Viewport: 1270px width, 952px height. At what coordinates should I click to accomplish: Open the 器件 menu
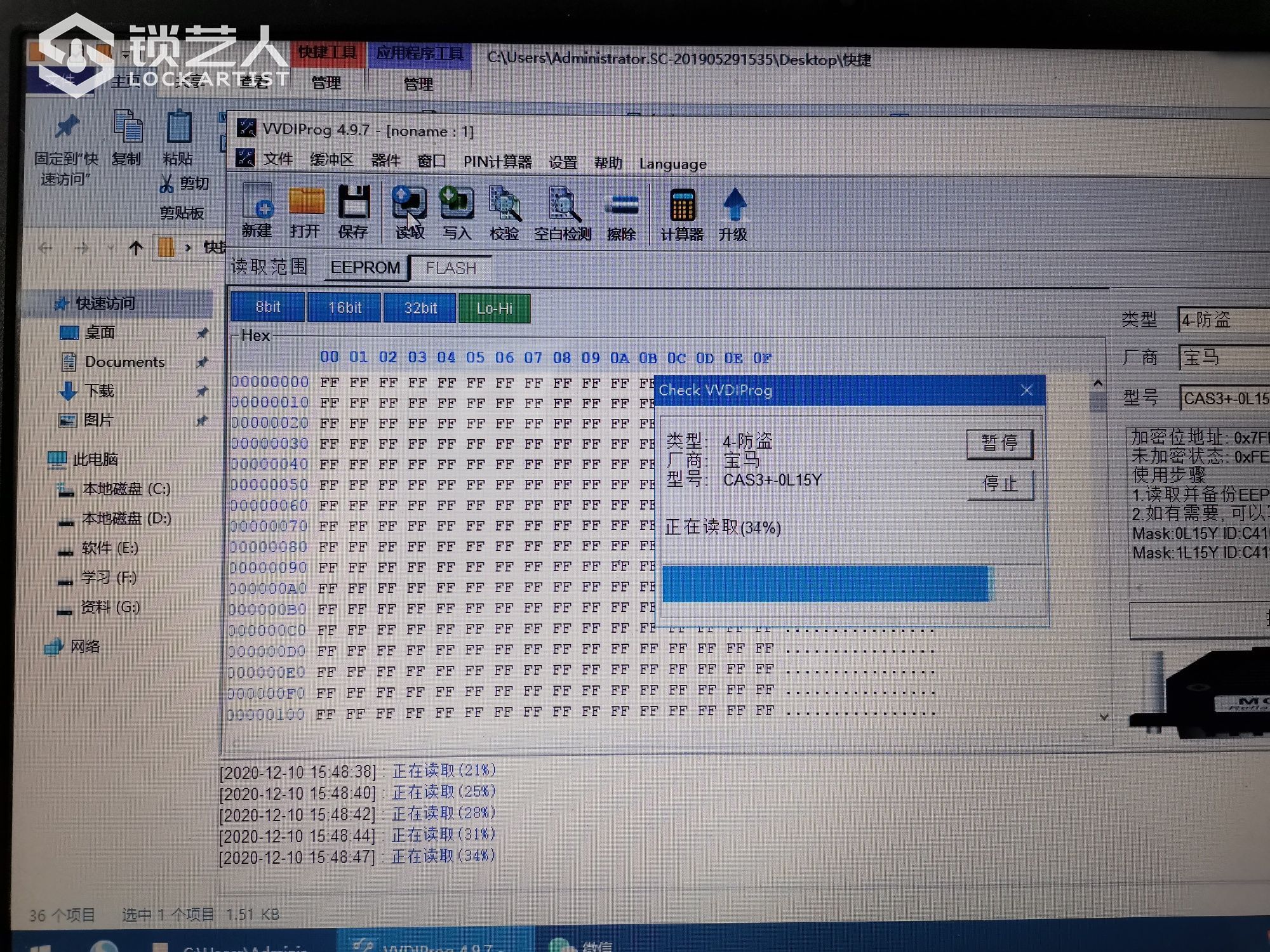[x=385, y=161]
